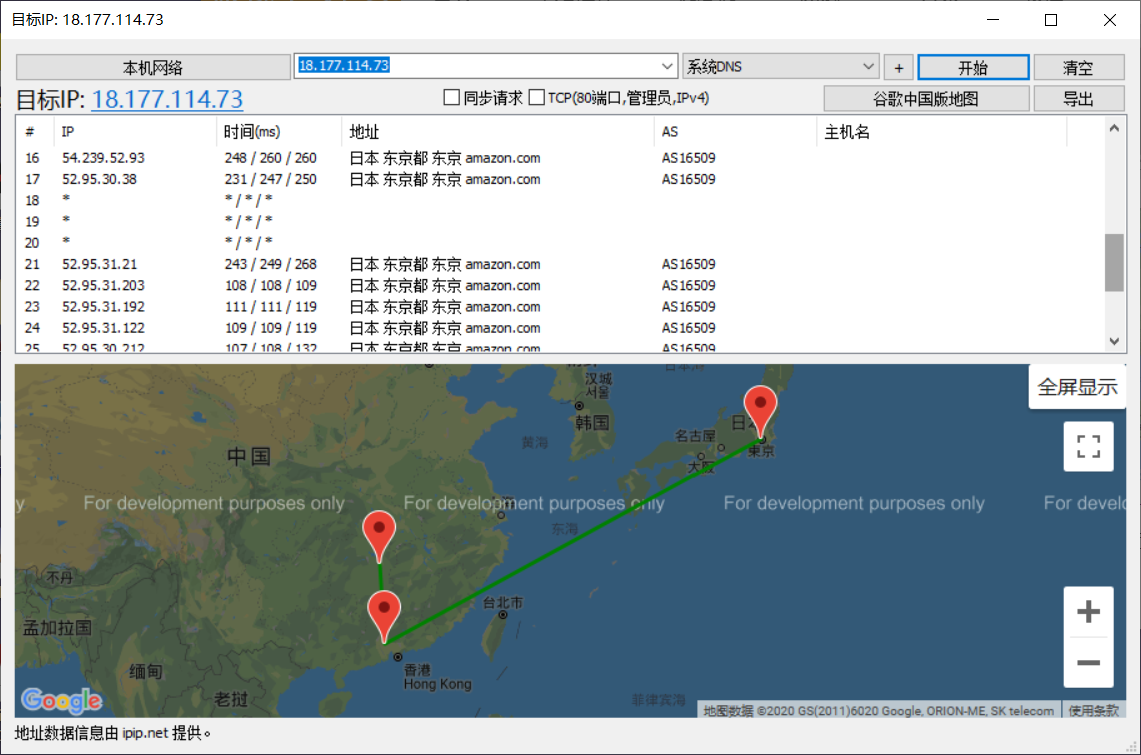The height and width of the screenshot is (755, 1141).
Task: Expand the target IP address dropdown
Action: 668,66
